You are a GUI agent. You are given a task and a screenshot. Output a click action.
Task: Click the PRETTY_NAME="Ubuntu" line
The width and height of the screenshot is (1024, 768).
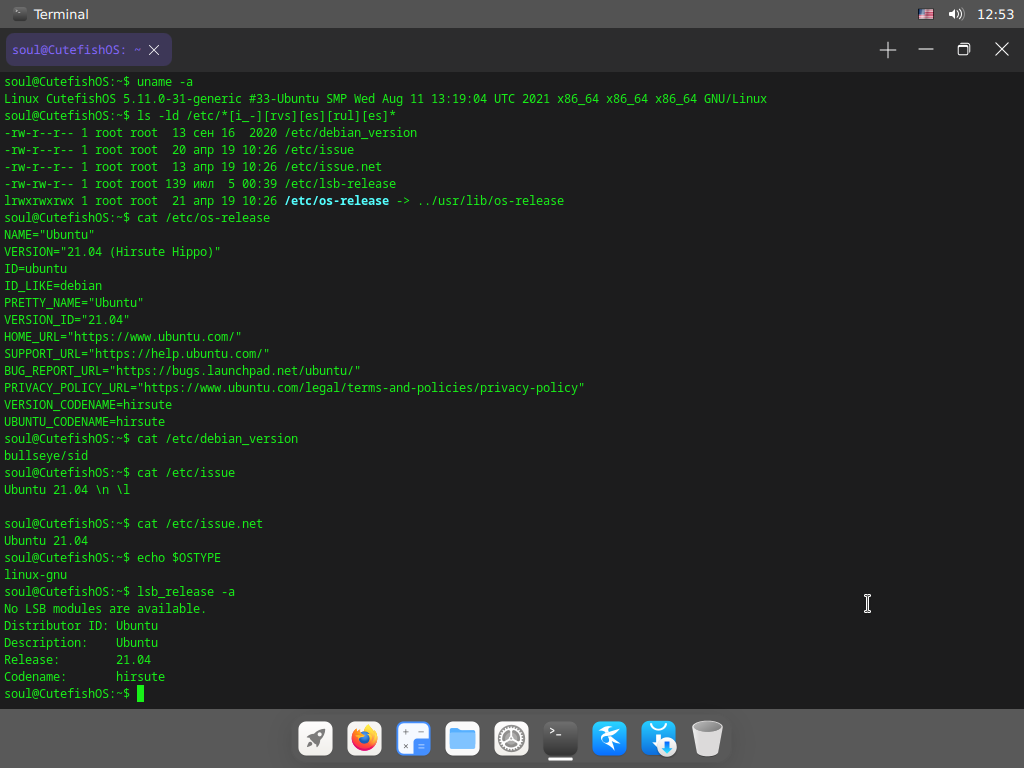tap(74, 302)
